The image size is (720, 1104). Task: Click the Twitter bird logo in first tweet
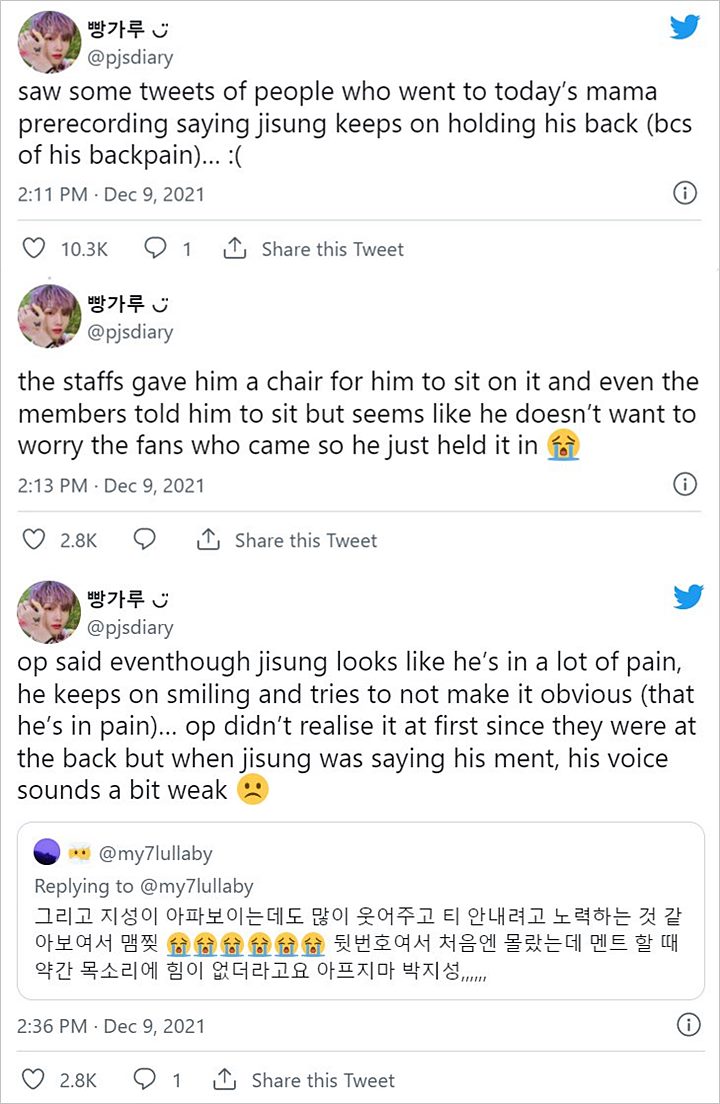[x=685, y=27]
